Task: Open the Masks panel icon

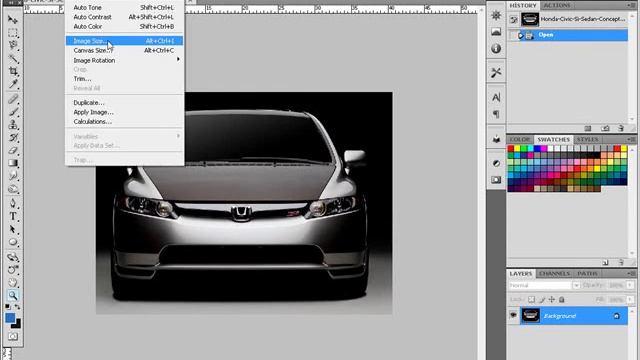Action: tap(496, 180)
